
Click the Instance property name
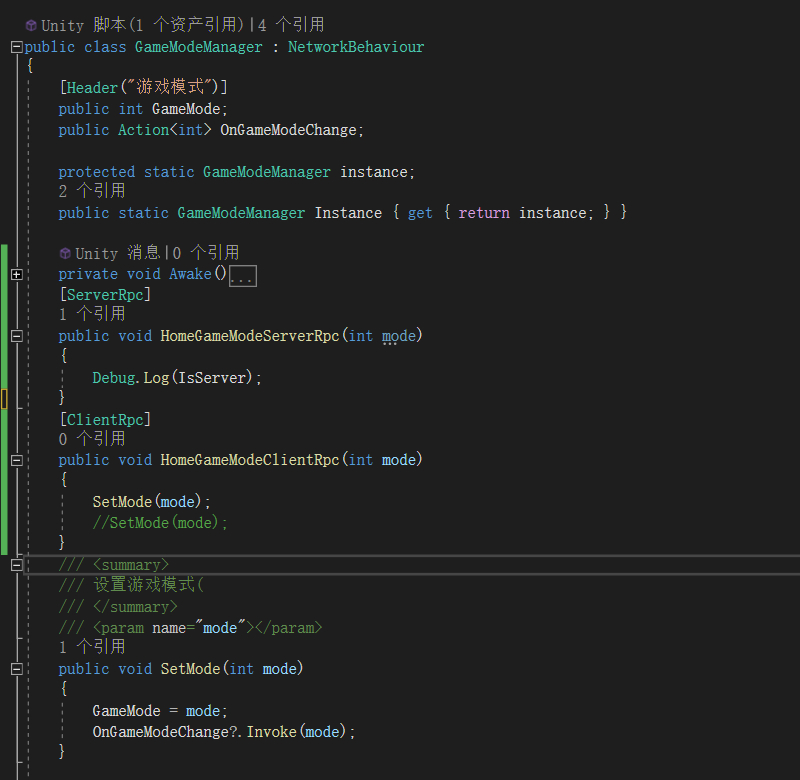point(348,213)
